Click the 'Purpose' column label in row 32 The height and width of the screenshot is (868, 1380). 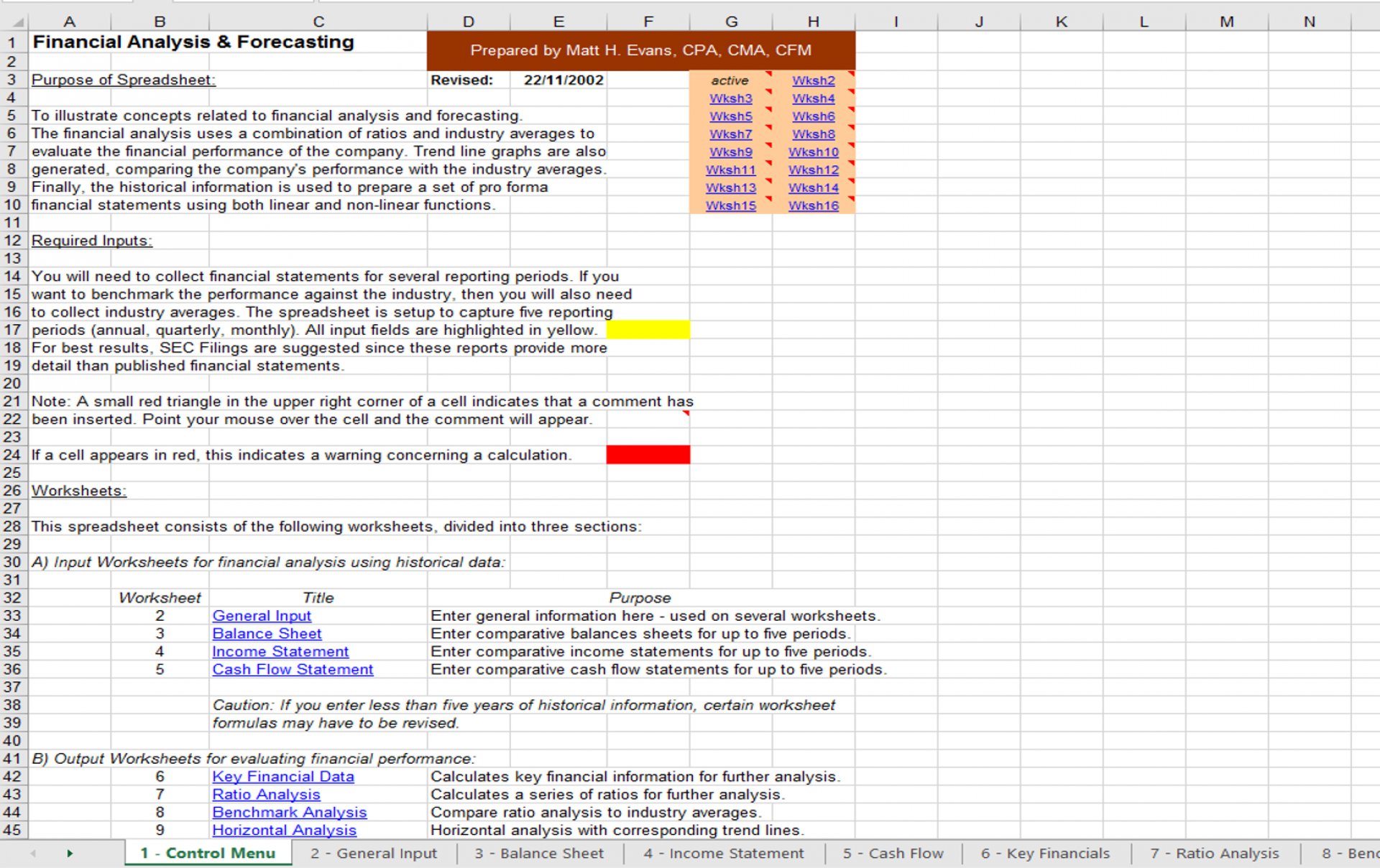coord(640,598)
